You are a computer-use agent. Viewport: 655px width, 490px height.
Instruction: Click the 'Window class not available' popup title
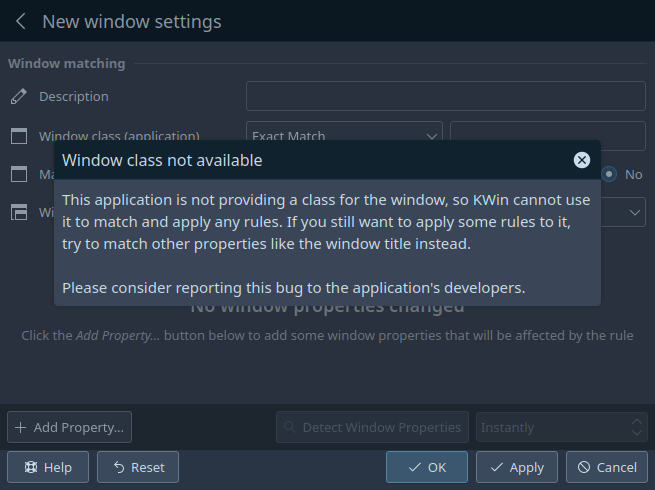coord(162,160)
